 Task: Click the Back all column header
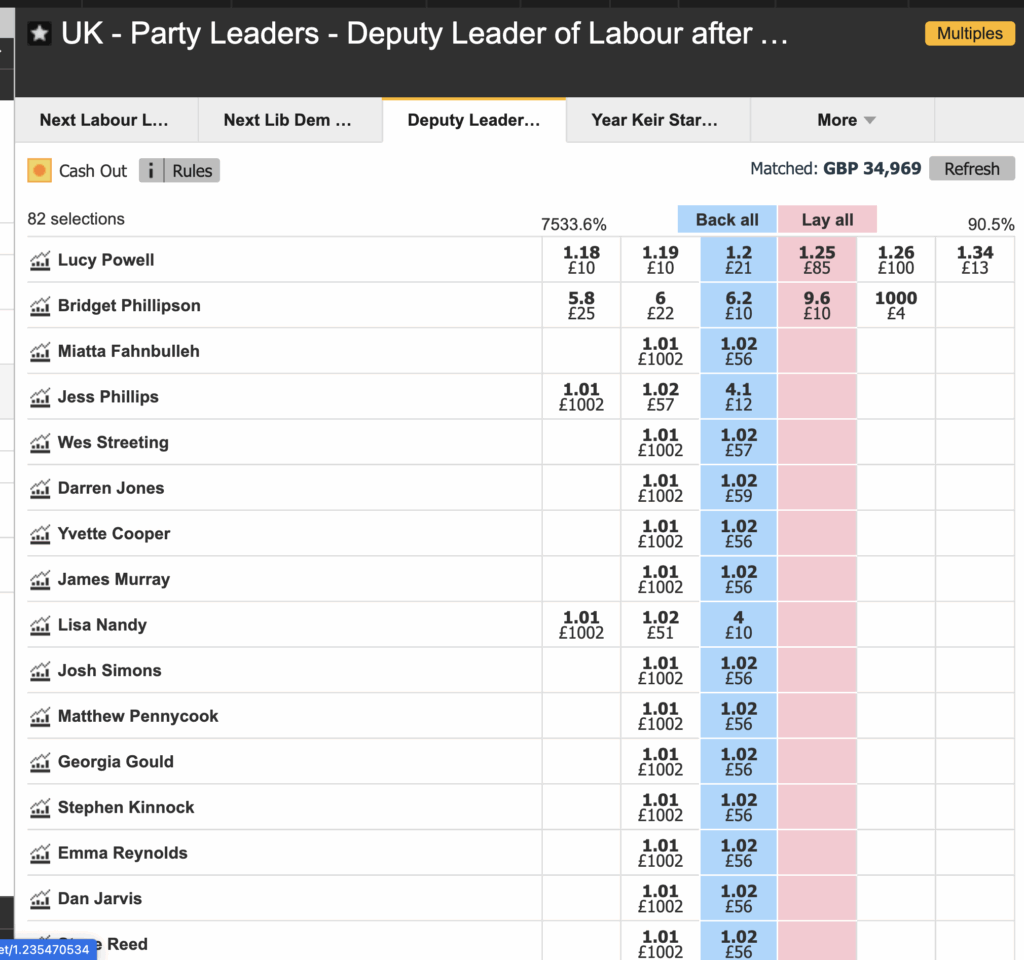(x=727, y=220)
